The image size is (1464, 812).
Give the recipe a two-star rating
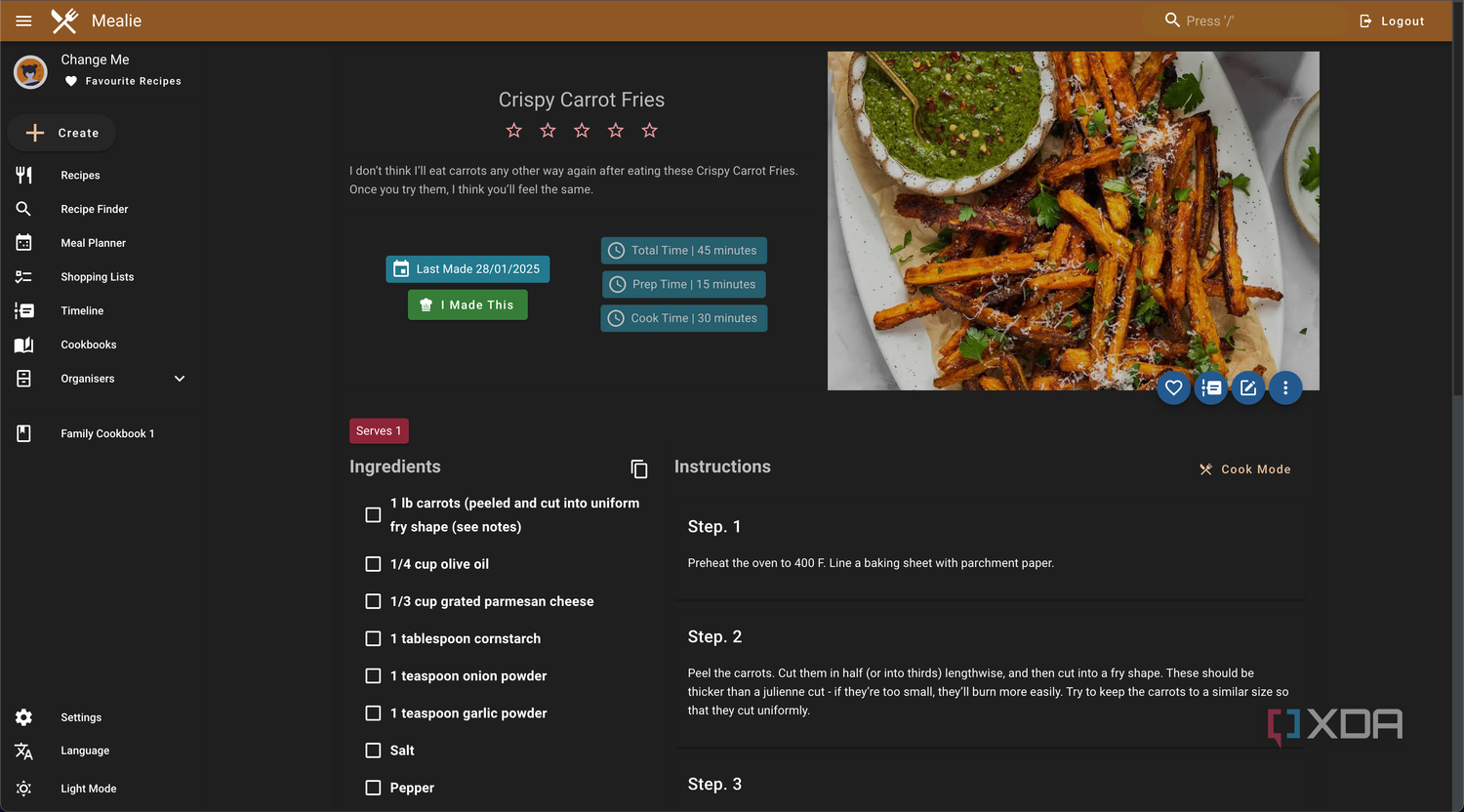point(548,130)
